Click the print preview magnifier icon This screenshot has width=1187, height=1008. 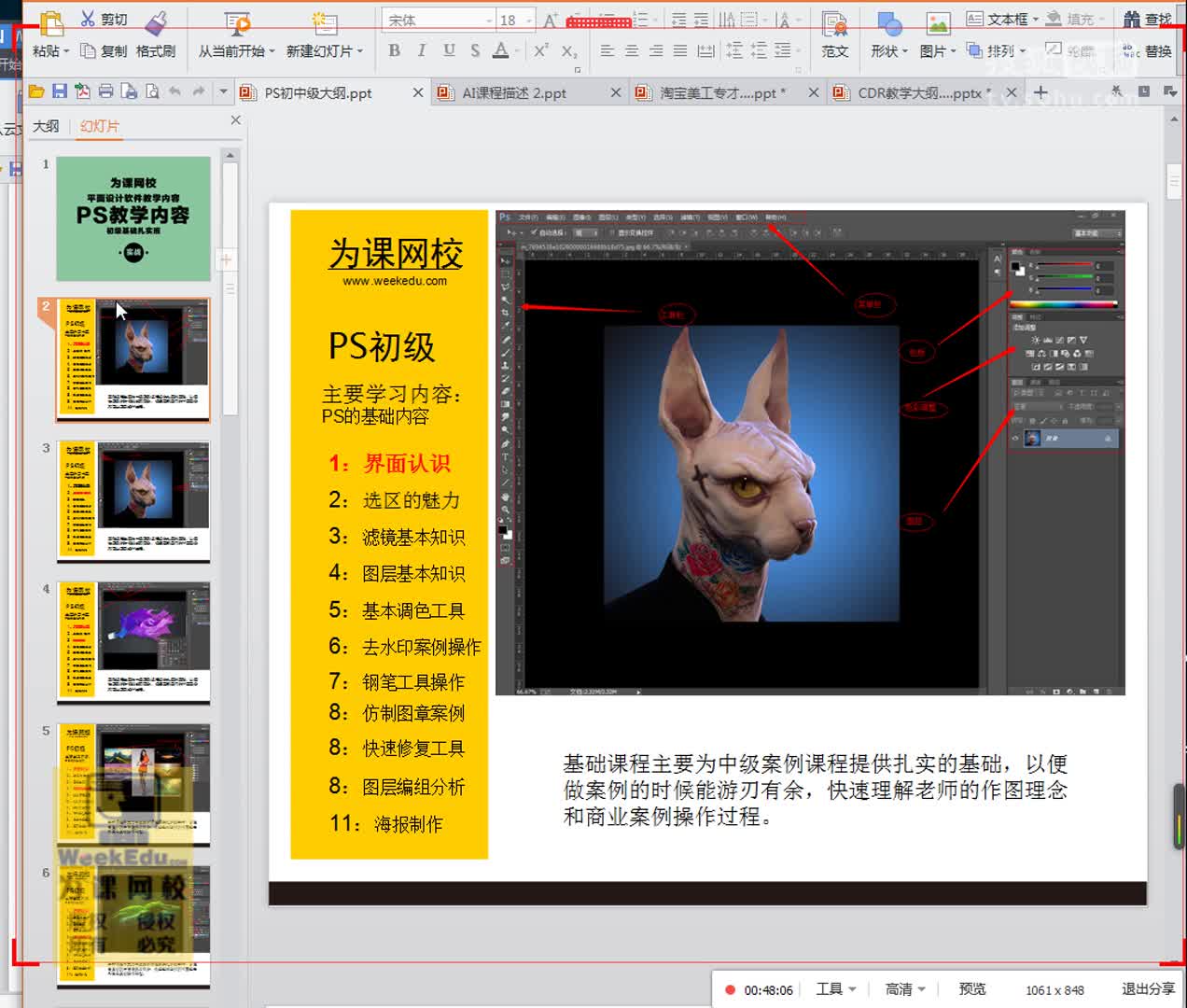[151, 91]
